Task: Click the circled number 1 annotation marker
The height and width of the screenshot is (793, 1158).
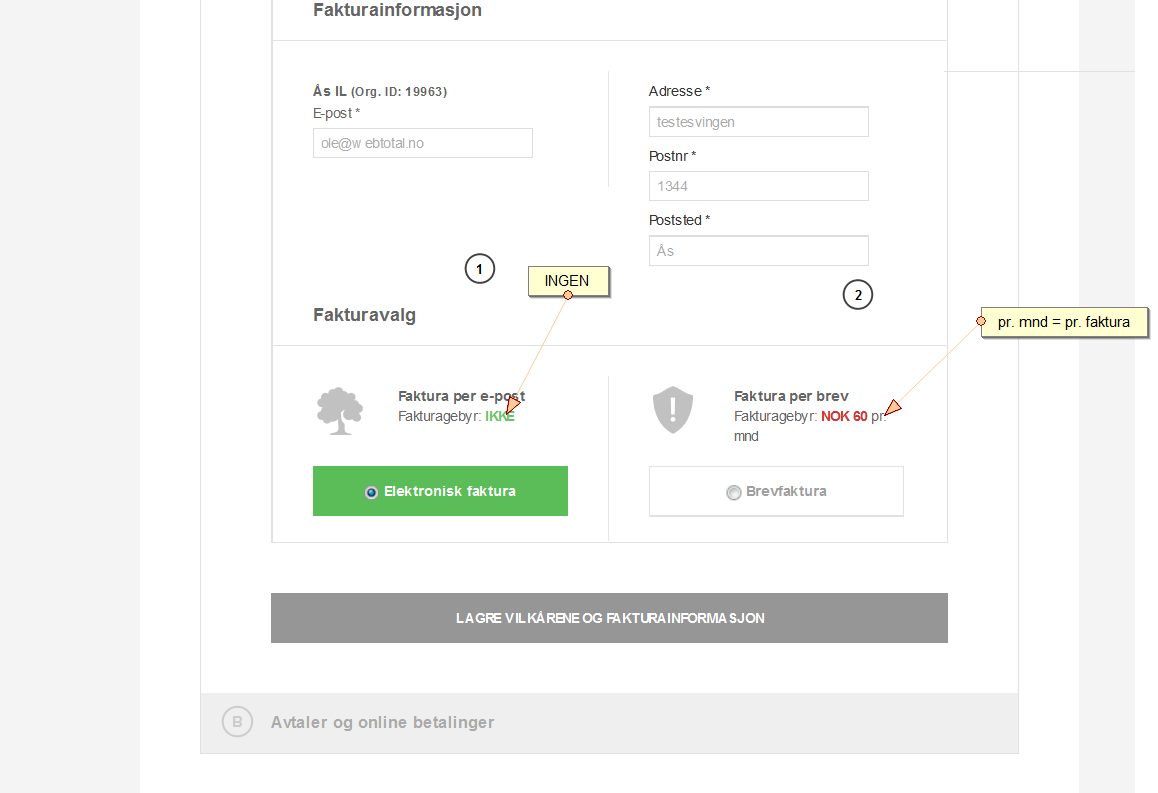Action: coord(480,269)
